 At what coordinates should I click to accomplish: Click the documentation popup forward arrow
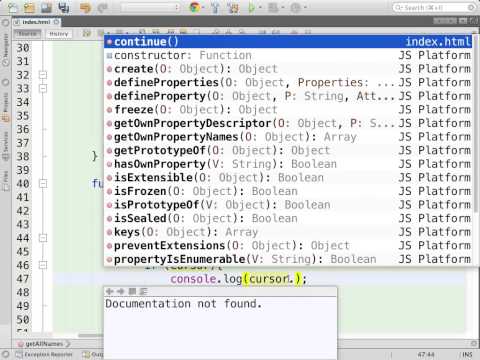[x=120, y=292]
